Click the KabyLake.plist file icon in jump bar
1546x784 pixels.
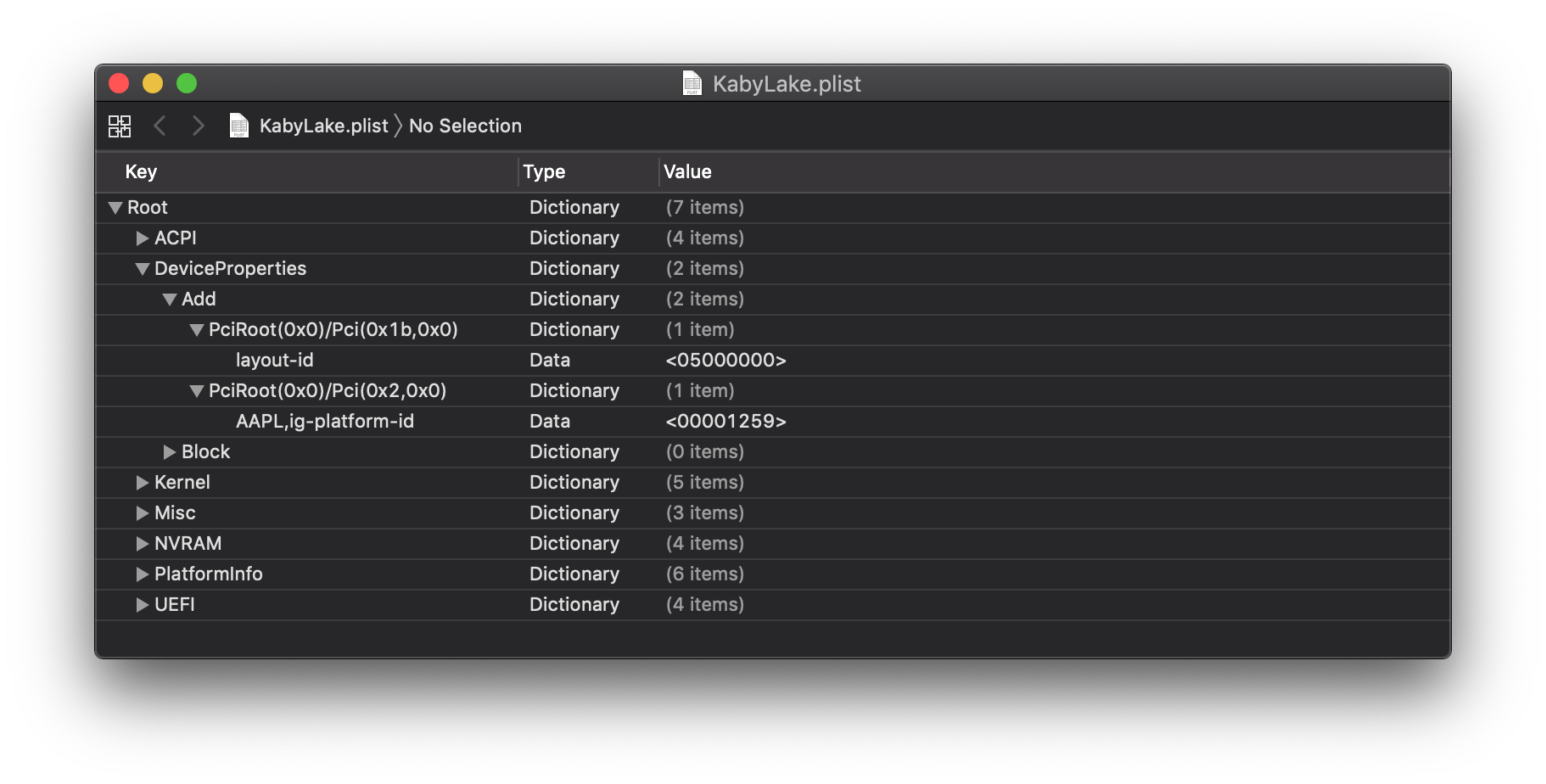(x=240, y=125)
